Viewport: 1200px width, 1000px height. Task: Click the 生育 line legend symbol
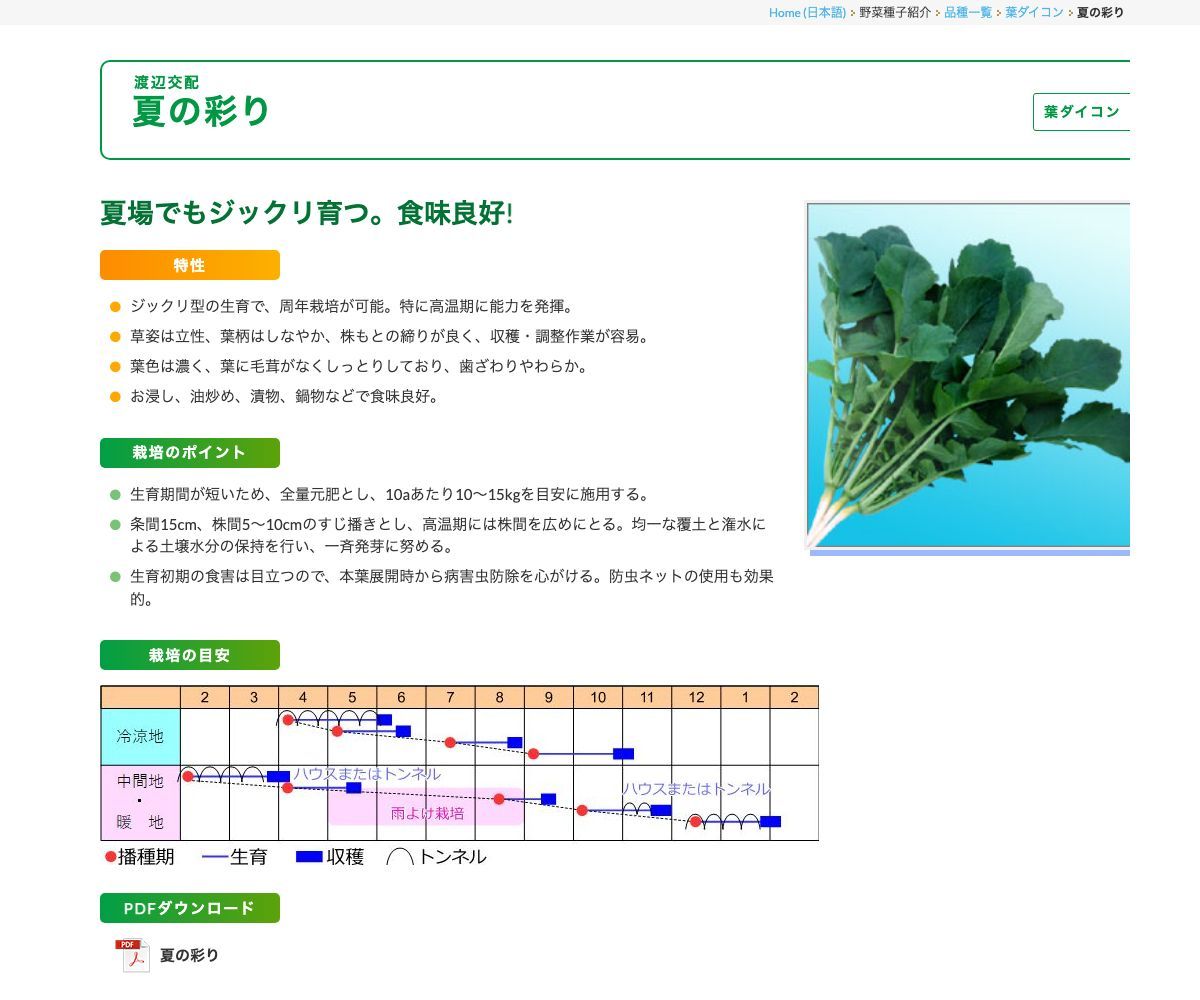214,857
